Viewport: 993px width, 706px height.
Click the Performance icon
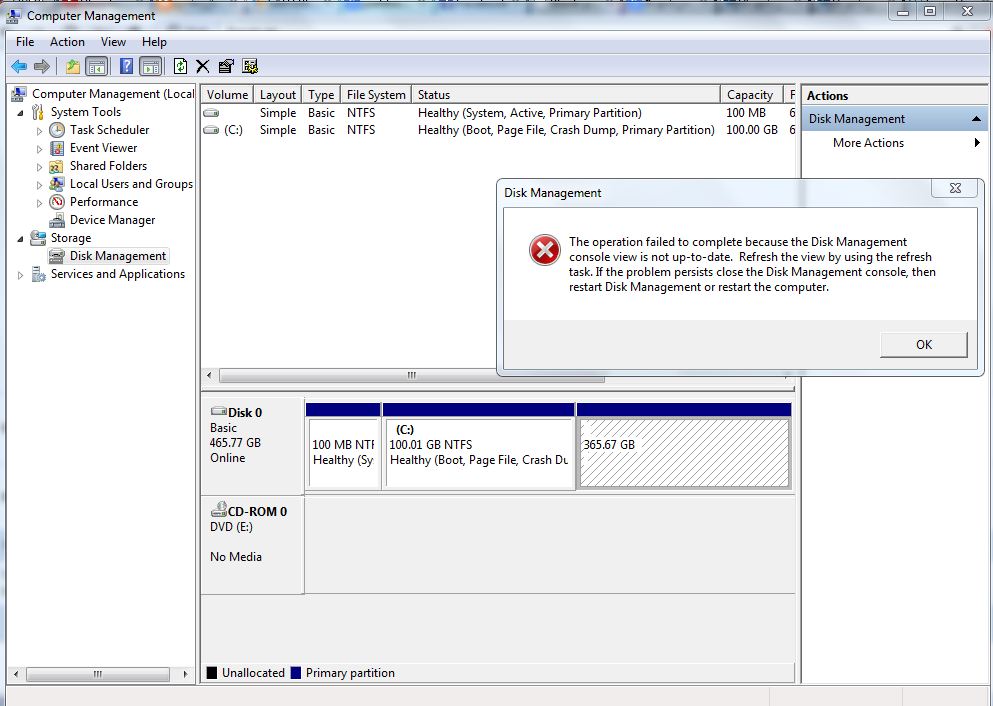point(57,202)
